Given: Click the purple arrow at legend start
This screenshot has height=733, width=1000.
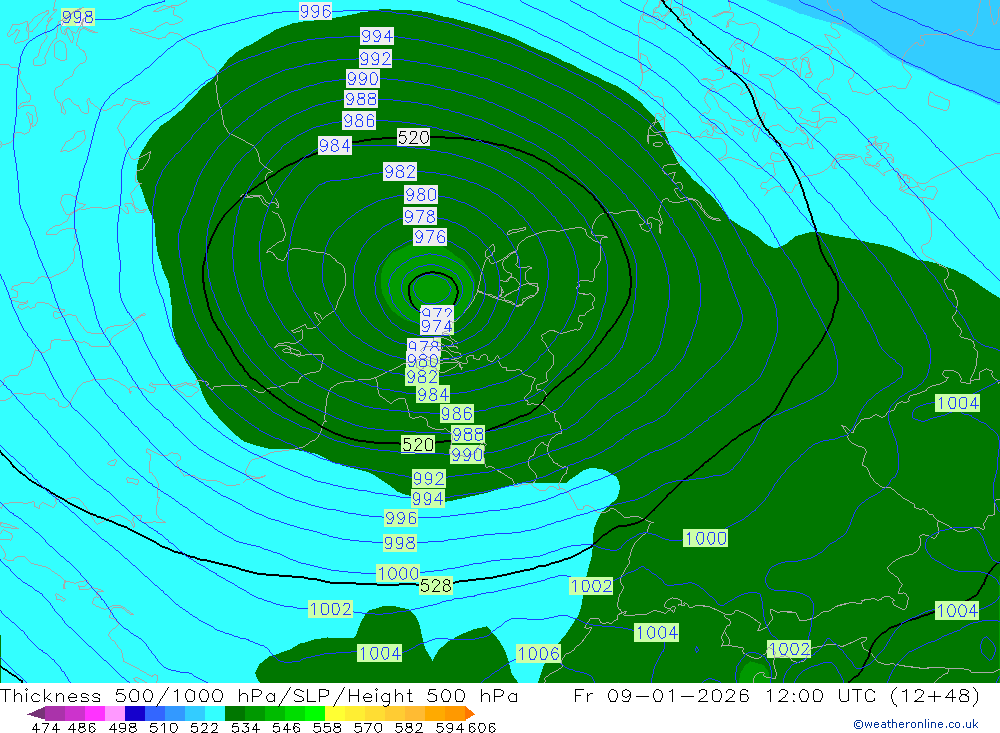Looking at the screenshot, I should (36, 713).
